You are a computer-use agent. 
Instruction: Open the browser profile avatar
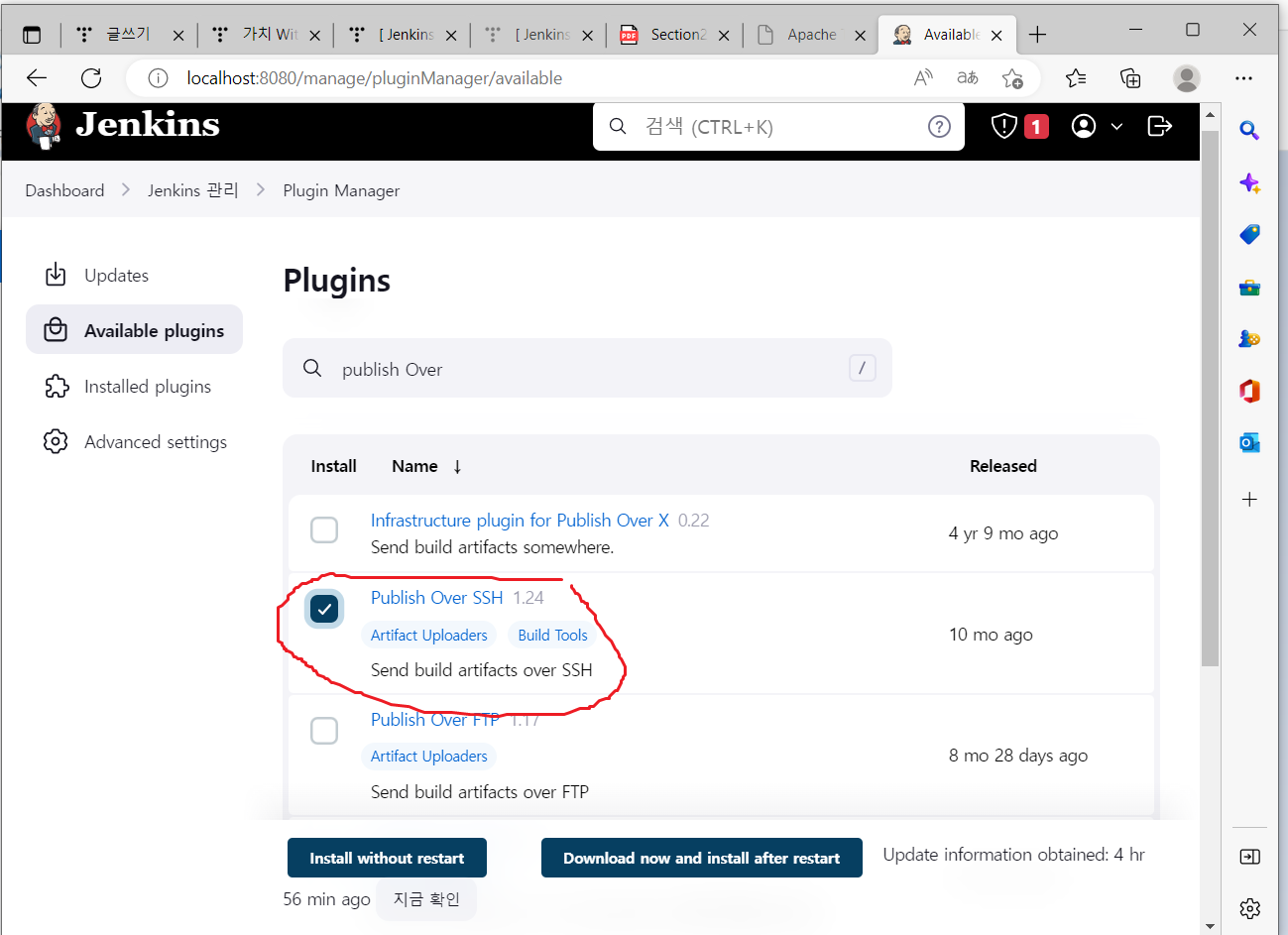coord(1187,78)
